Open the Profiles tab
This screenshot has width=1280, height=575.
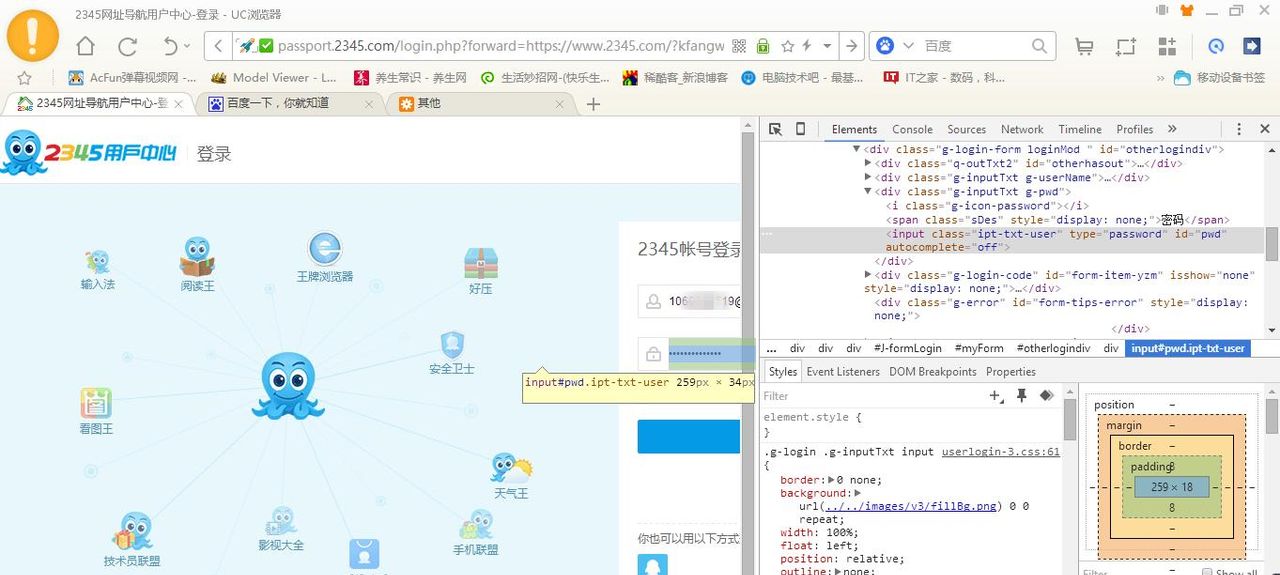tap(1135, 129)
